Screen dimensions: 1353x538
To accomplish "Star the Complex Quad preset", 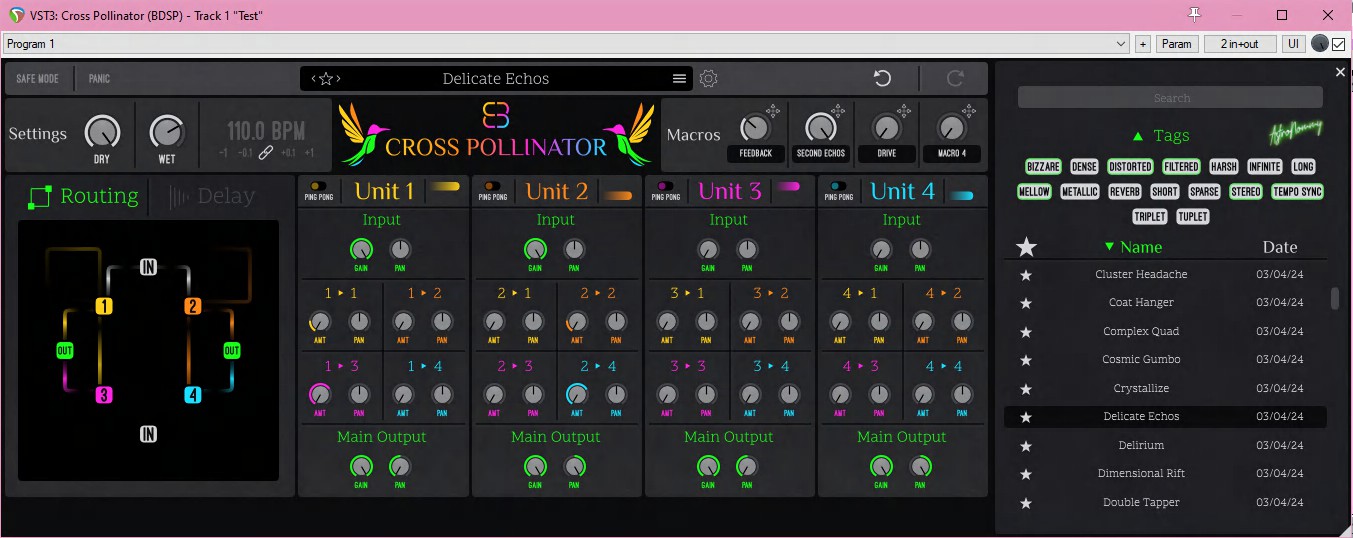I will click(1025, 332).
